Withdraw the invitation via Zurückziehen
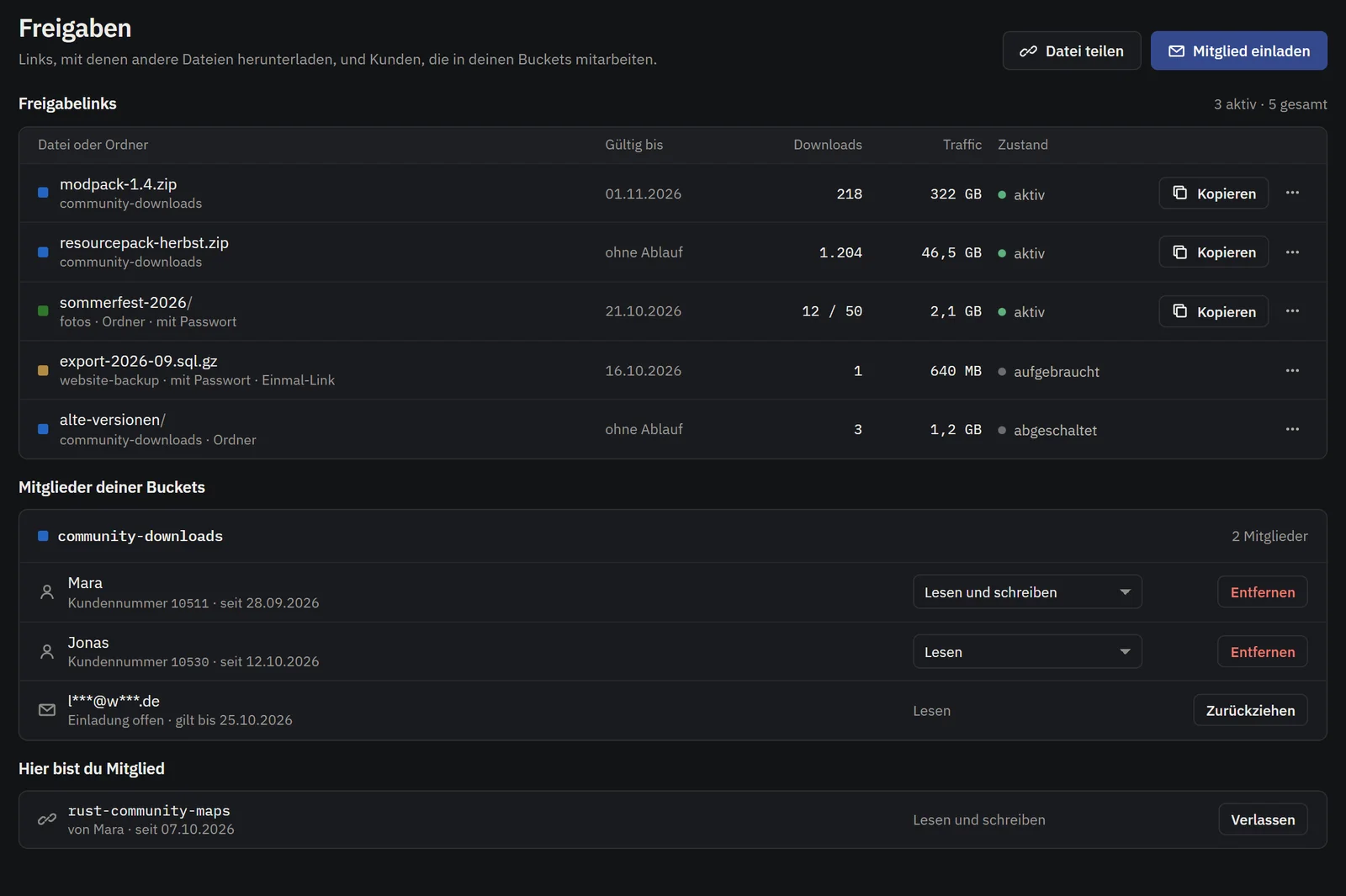The height and width of the screenshot is (896, 1346). [x=1250, y=710]
